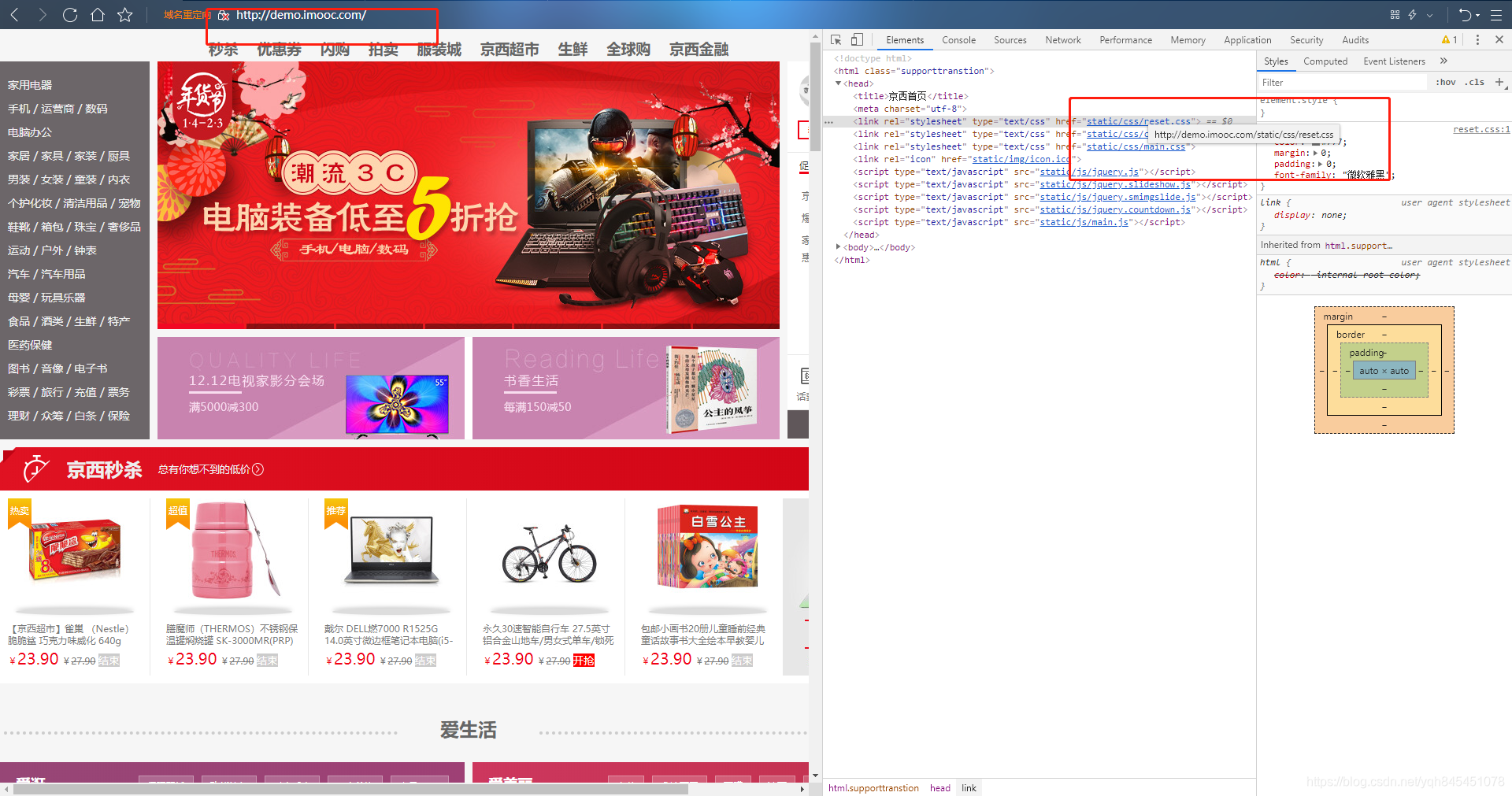Open the browser apps grid icon
This screenshot has width=1512, height=796.
1395,15
